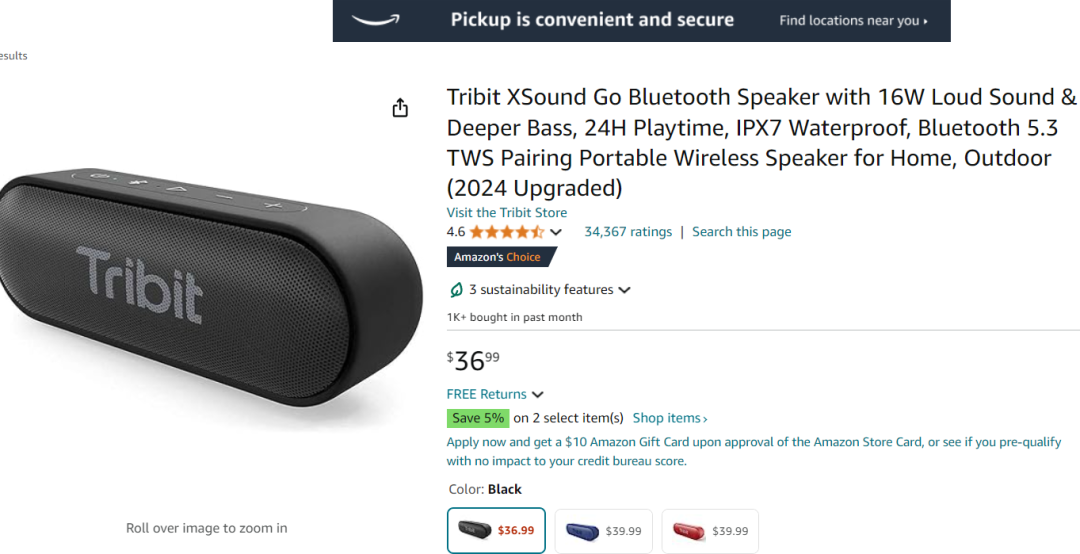Viewport: 1080px width, 554px height.
Task: Select the Black color option at $36.99
Action: pyautogui.click(x=496, y=530)
